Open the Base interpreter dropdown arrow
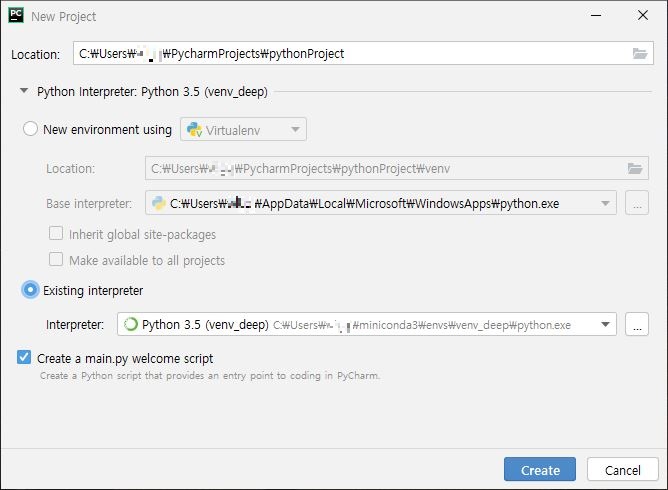The height and width of the screenshot is (490, 668). tap(605, 204)
